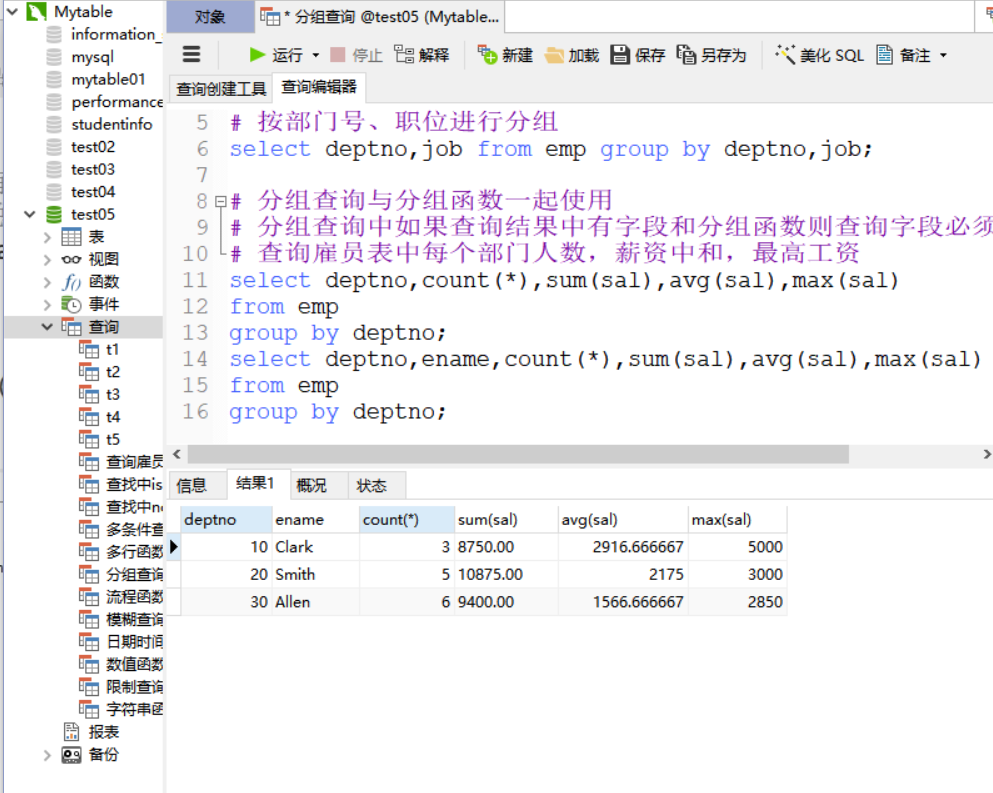This screenshot has height=793, width=993.
Task: Click the editor horizontal scrollbar thumb
Action: click(x=518, y=454)
